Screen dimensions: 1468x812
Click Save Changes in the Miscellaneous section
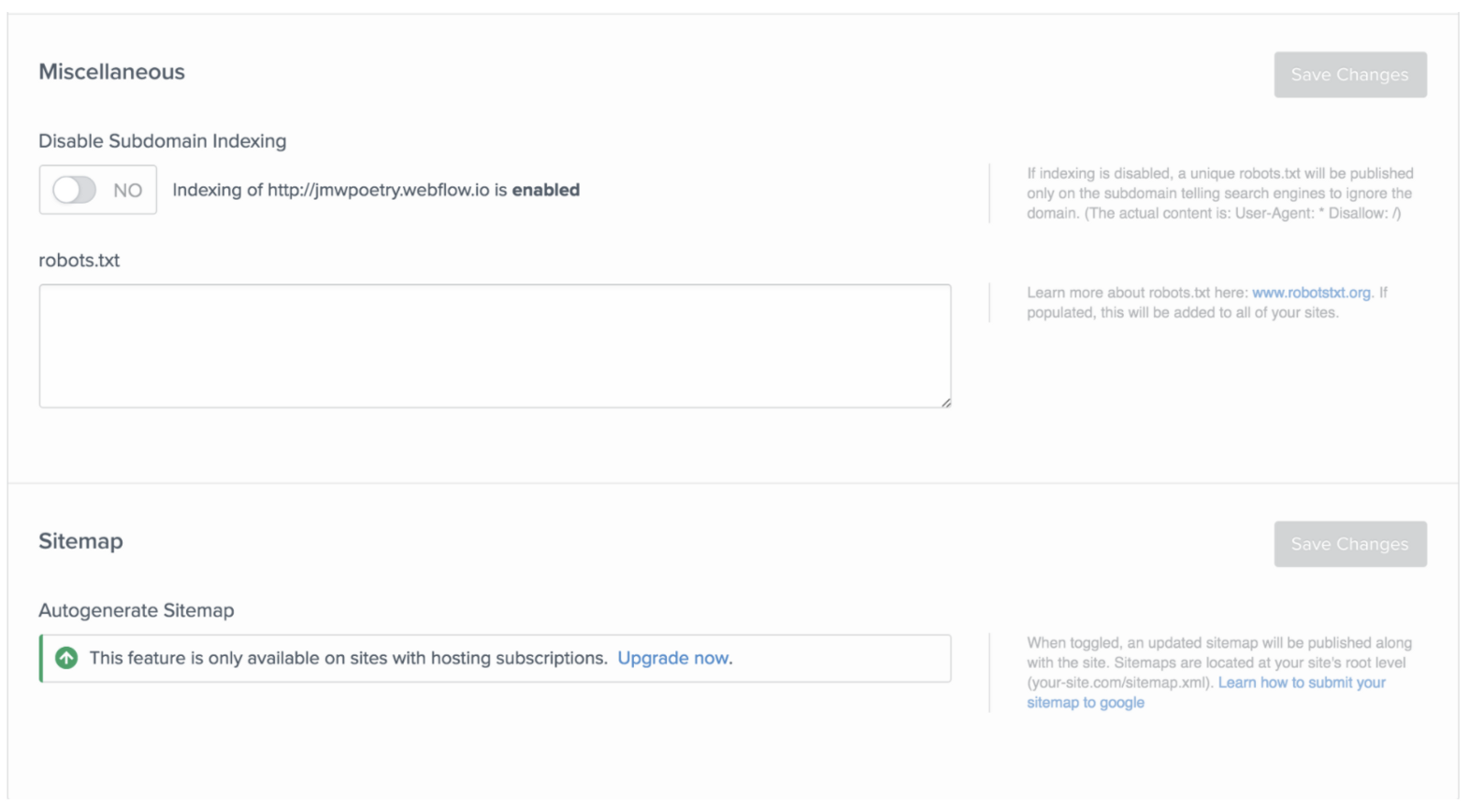click(1349, 74)
